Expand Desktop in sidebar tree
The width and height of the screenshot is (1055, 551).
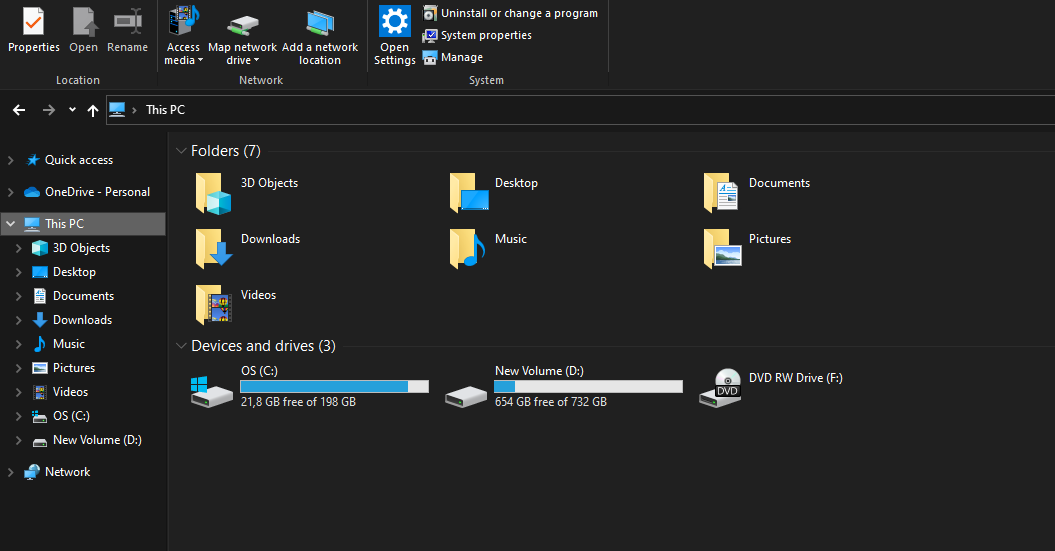coord(19,272)
